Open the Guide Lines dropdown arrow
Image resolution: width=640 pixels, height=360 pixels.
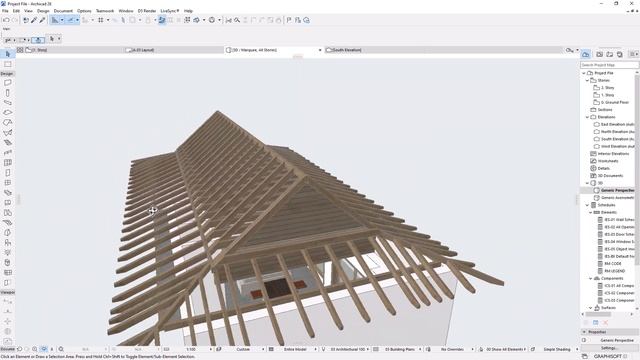tap(62, 20)
